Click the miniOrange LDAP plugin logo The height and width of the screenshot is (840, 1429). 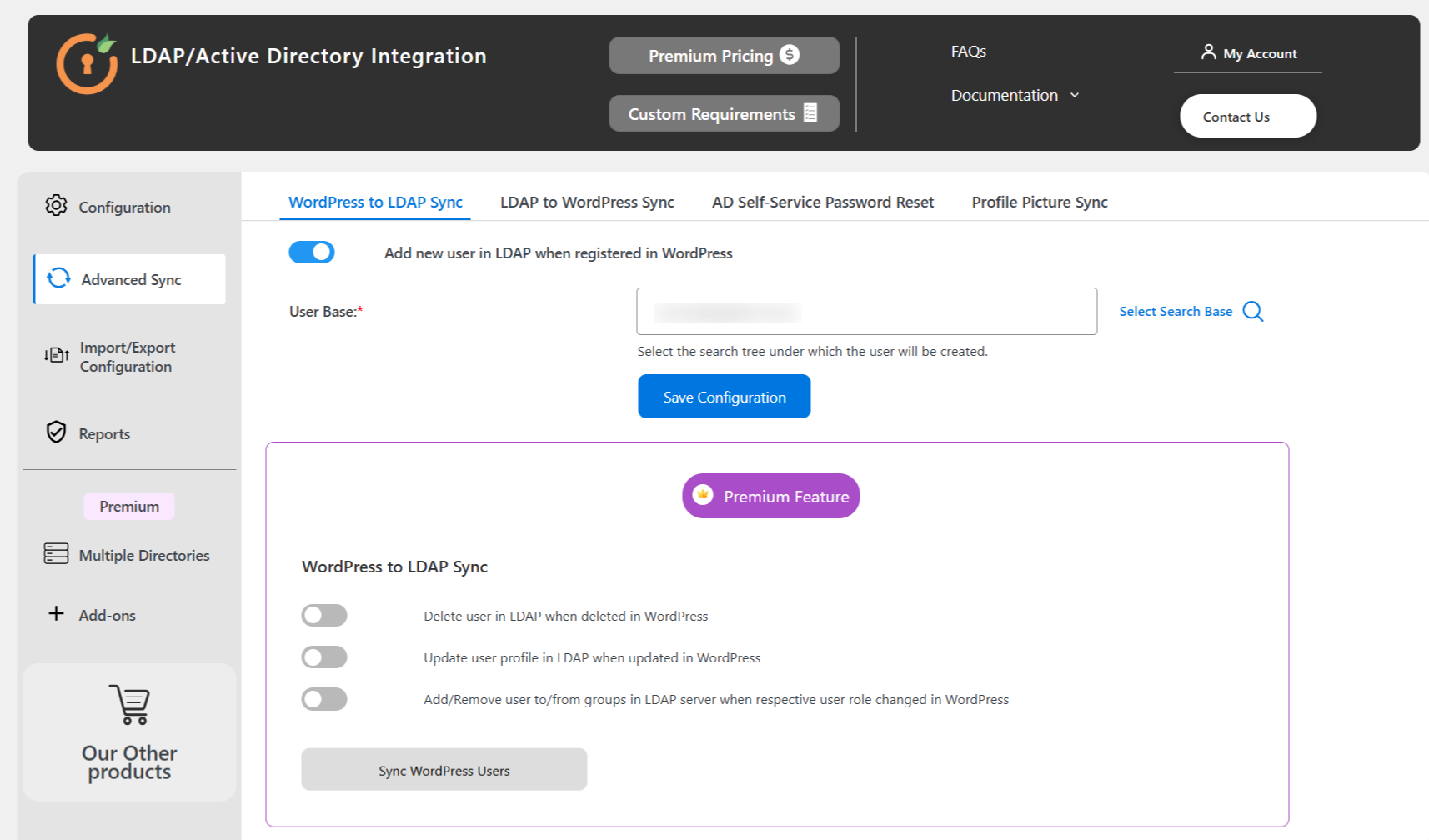point(87,63)
